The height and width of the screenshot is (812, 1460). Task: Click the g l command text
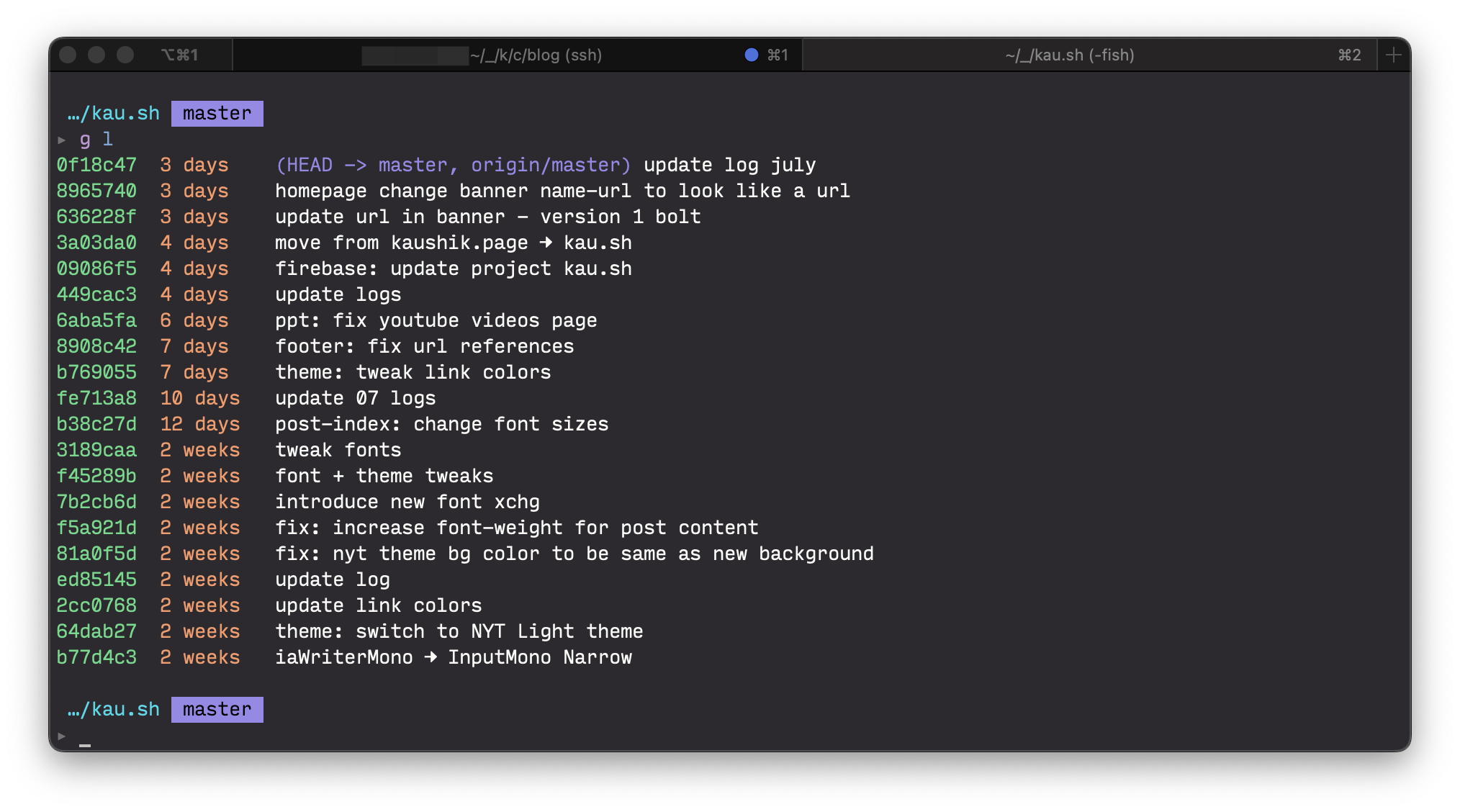point(96,139)
